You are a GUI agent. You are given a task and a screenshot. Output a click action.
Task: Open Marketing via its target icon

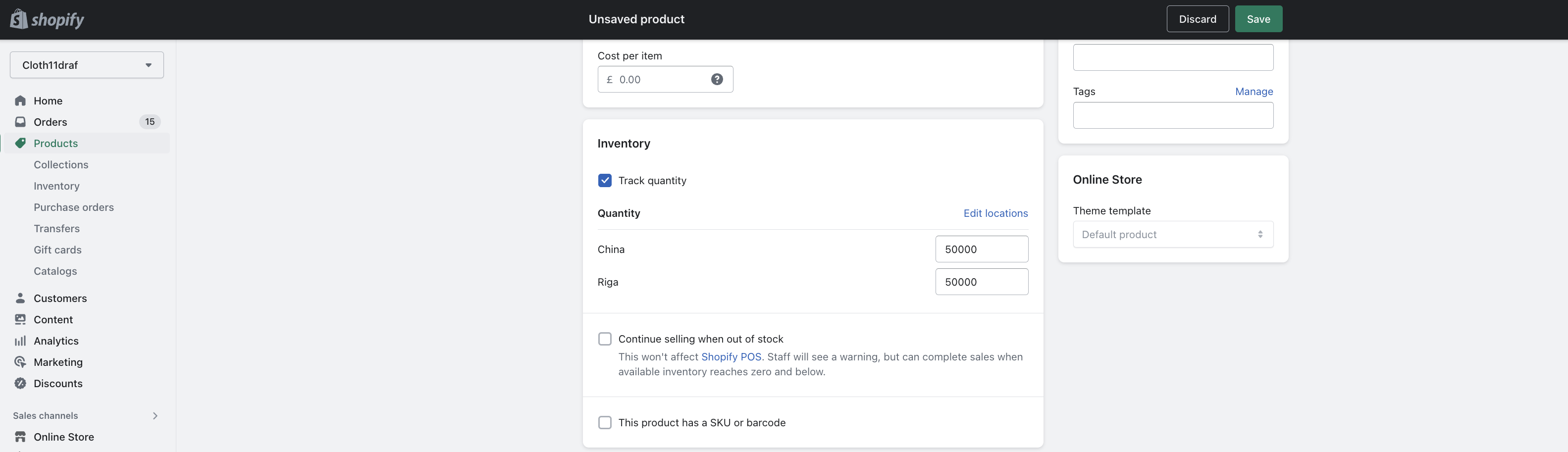coord(20,362)
